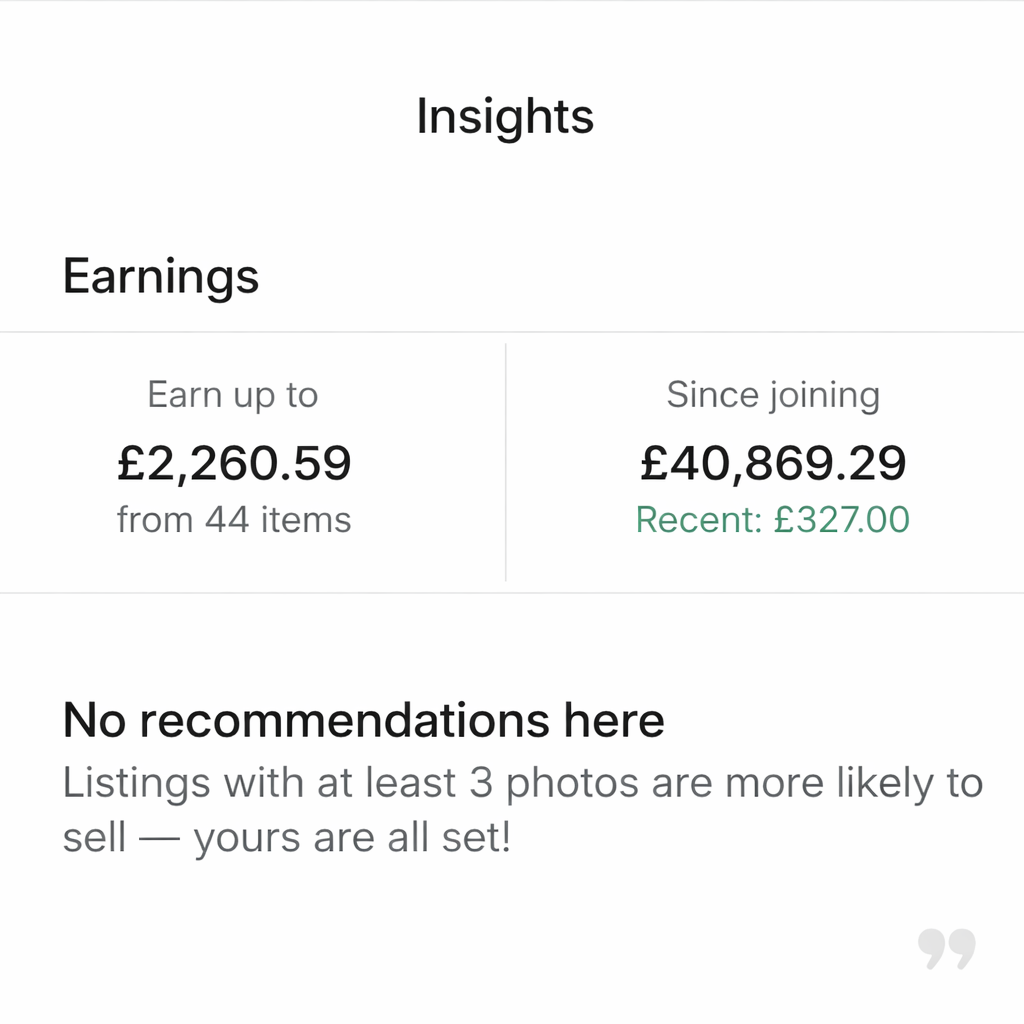Viewport: 1024px width, 1024px height.
Task: Tap the quotation mark icon
Action: (x=946, y=948)
